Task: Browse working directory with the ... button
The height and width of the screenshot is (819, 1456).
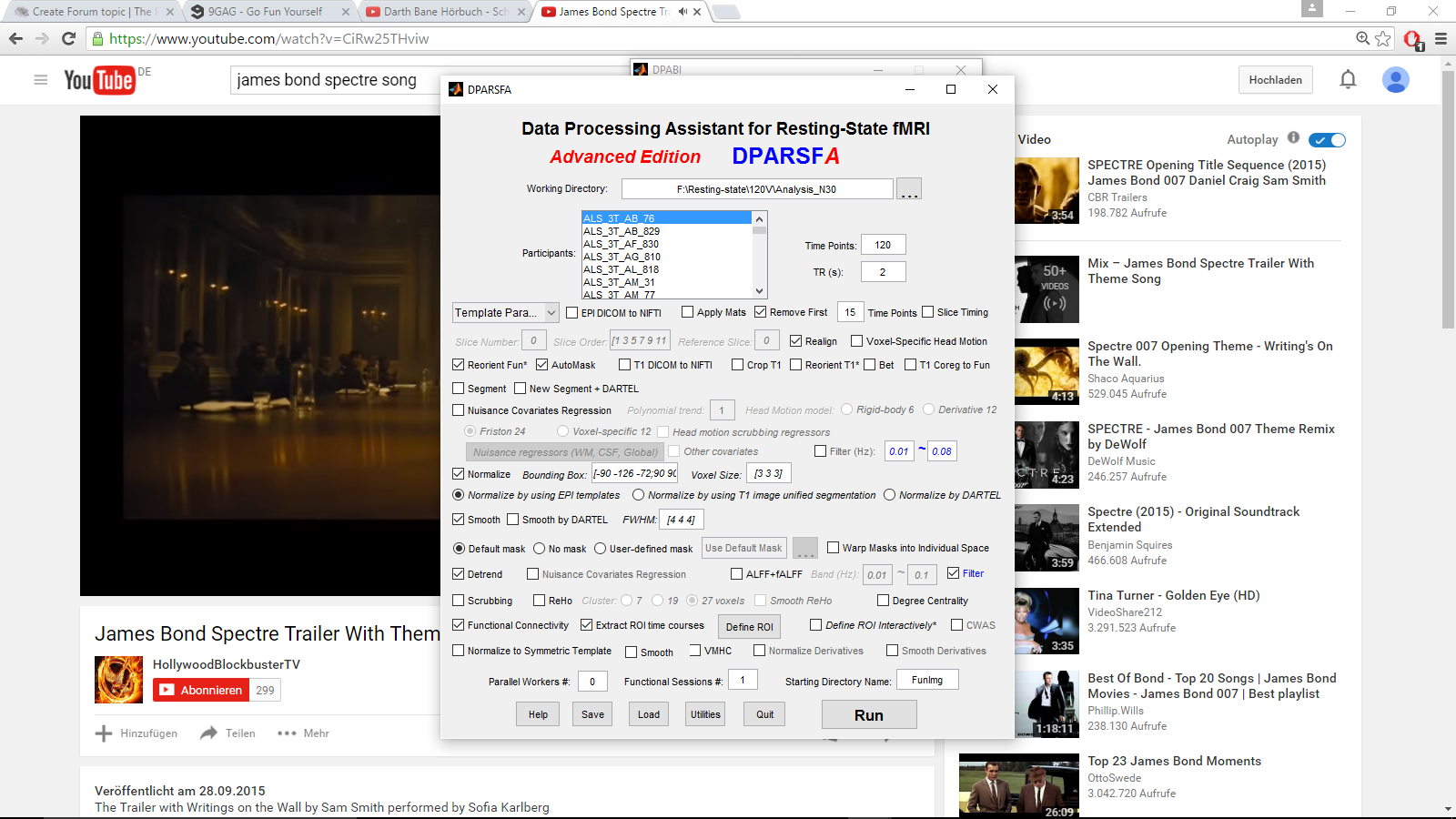Action: (909, 188)
